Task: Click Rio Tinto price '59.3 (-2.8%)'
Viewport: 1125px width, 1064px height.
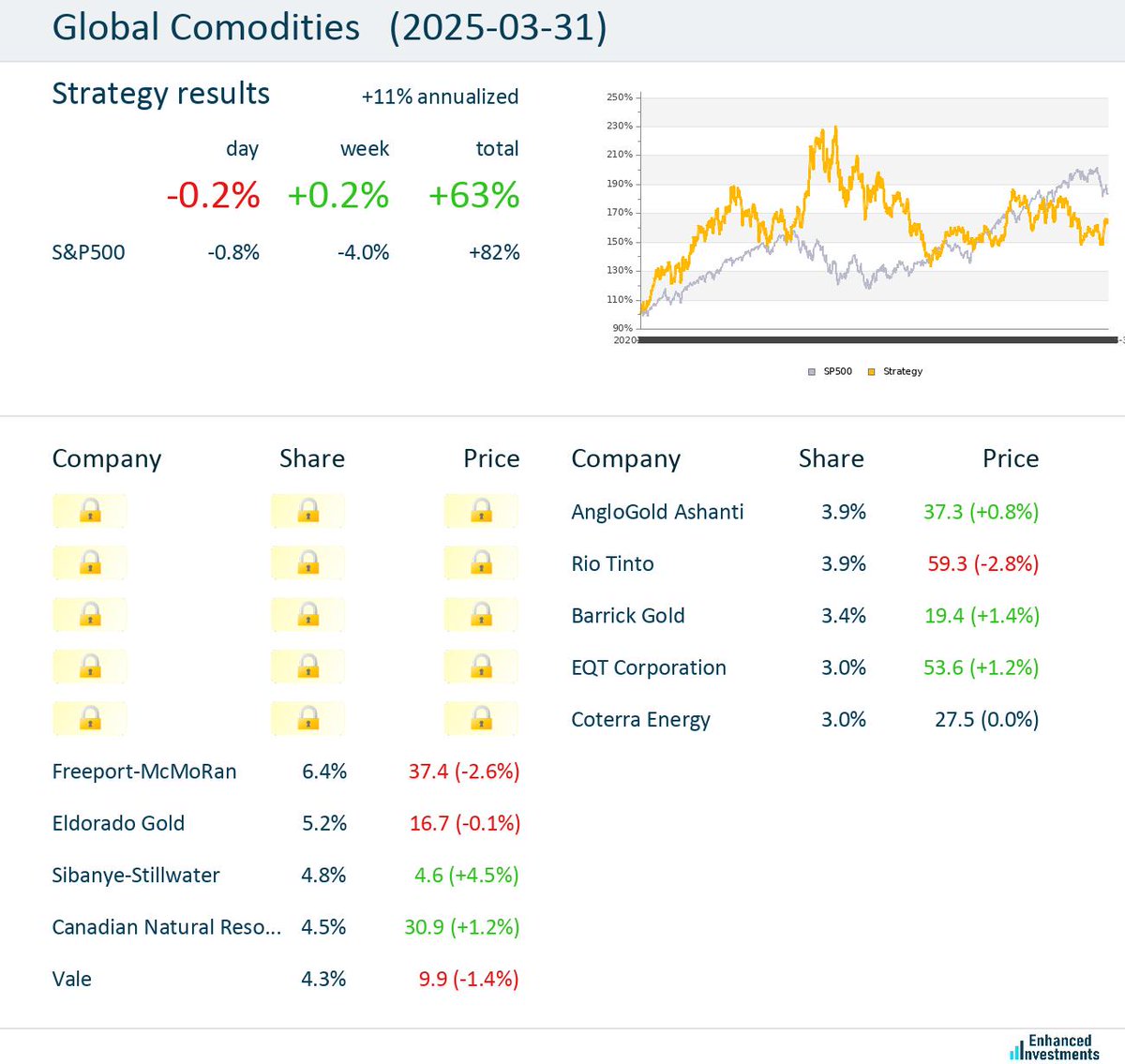Action: (983, 563)
